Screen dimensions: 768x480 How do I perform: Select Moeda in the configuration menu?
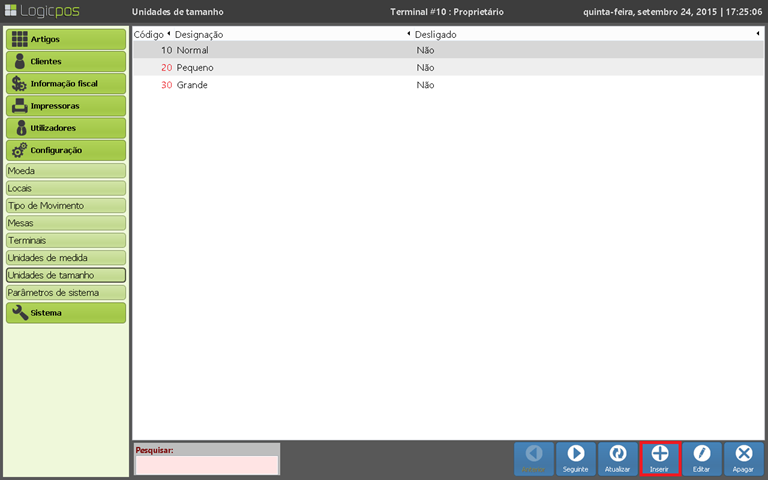[x=66, y=171]
